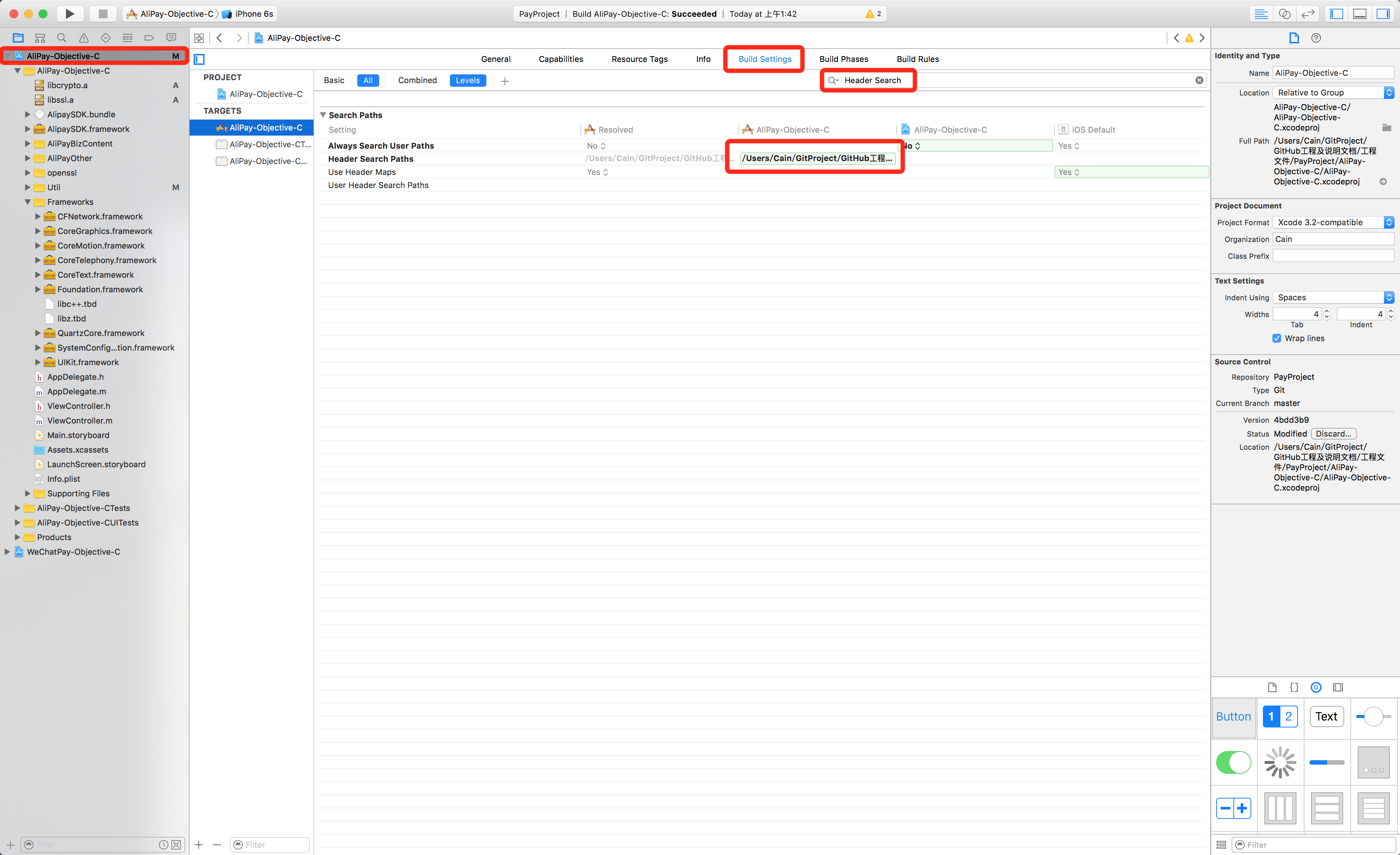Collapse the Frameworks group
The width and height of the screenshot is (1400, 855).
pos(27,202)
